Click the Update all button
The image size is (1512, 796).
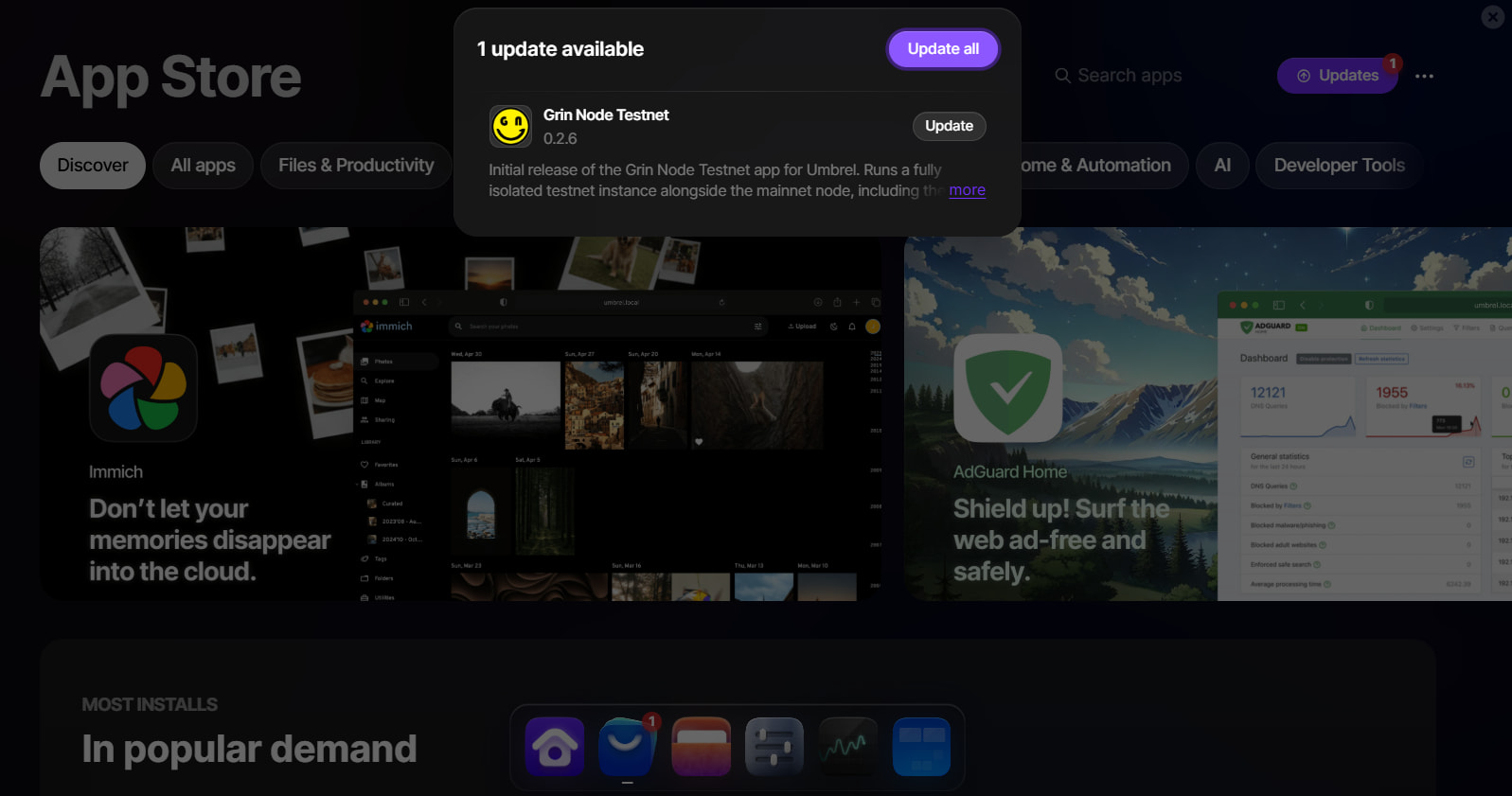(x=943, y=49)
